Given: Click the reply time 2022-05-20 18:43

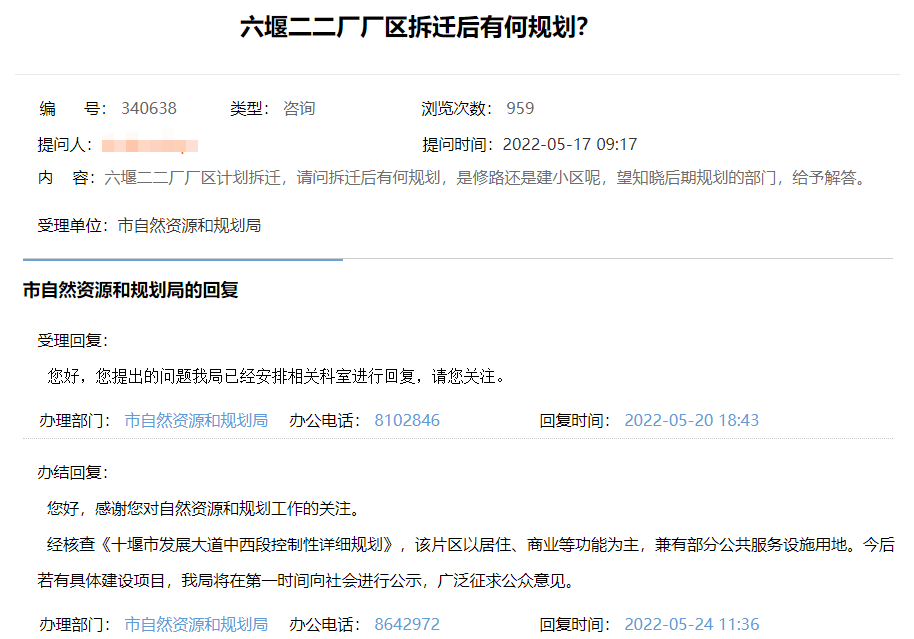Looking at the screenshot, I should 691,420.
